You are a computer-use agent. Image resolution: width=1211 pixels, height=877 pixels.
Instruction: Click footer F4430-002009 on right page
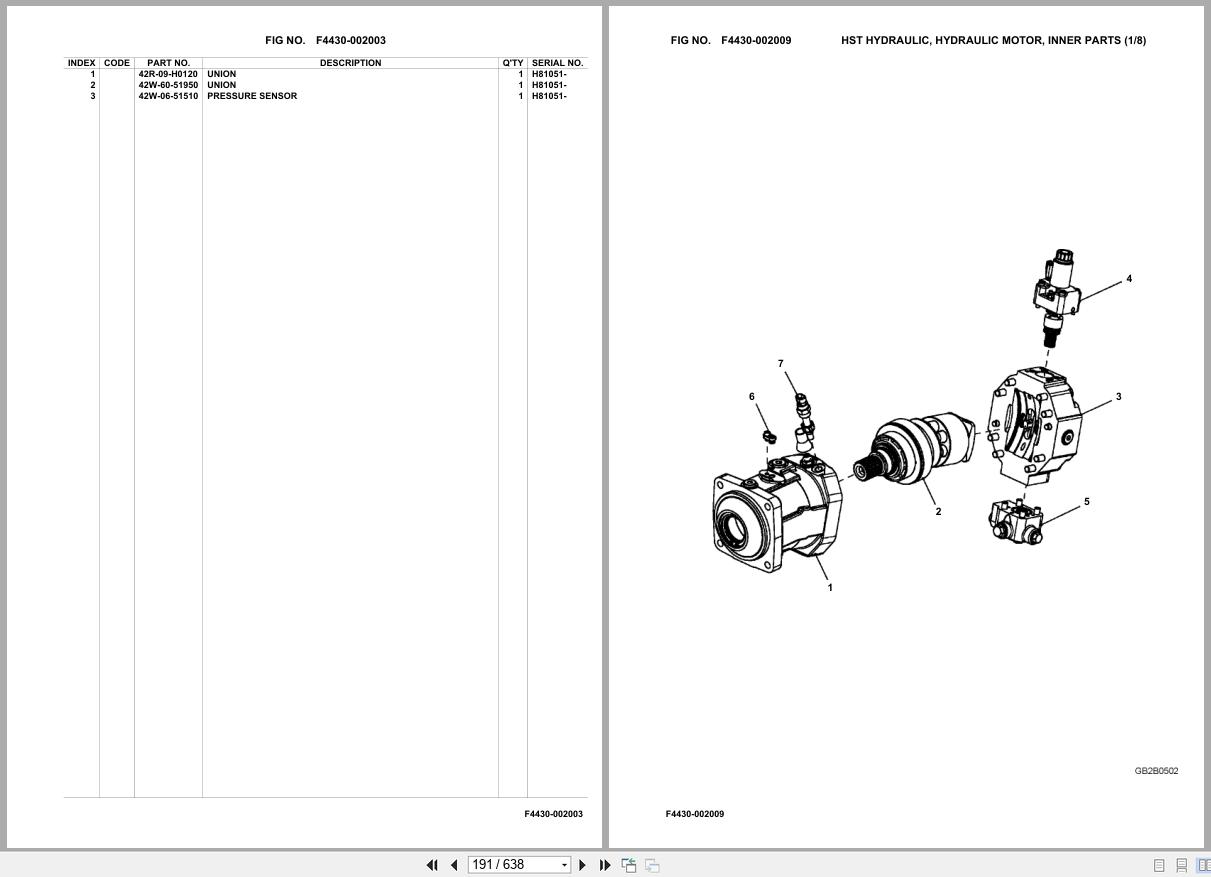(x=695, y=814)
